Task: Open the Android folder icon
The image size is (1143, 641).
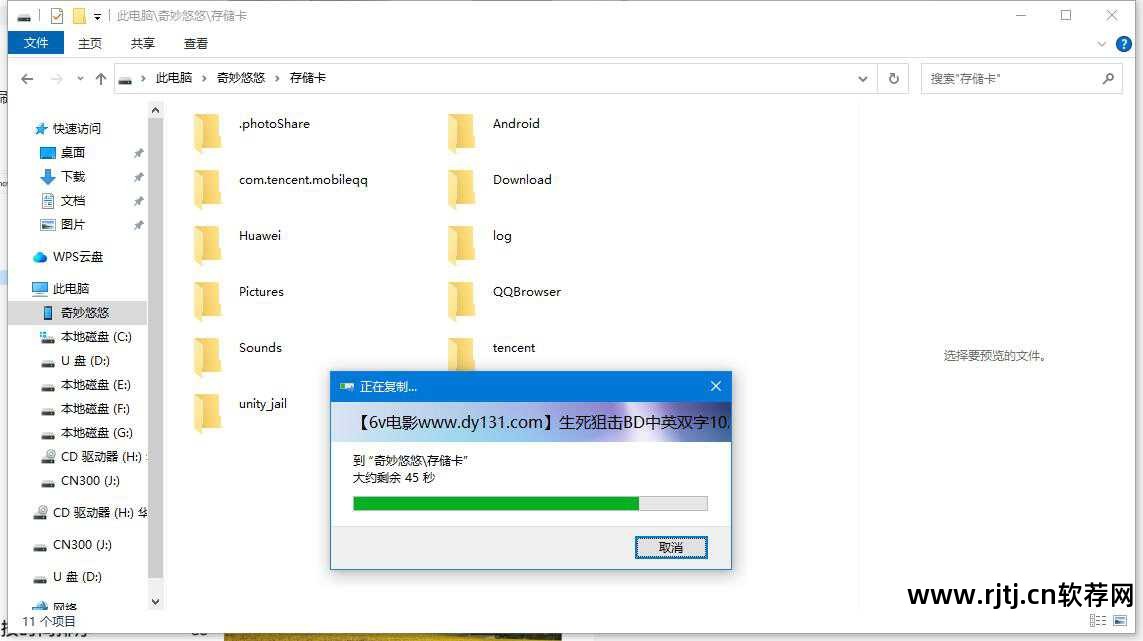Action: 461,133
